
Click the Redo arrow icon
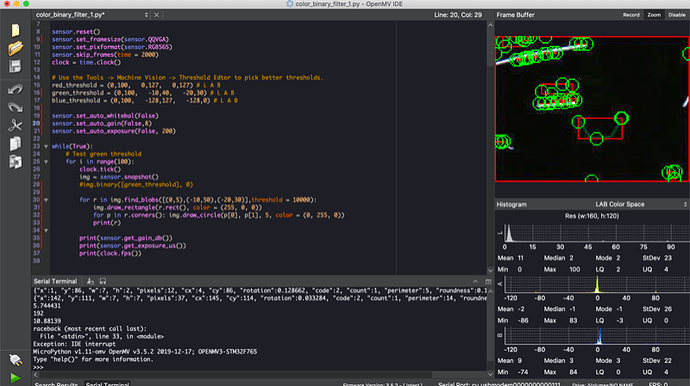(15, 107)
